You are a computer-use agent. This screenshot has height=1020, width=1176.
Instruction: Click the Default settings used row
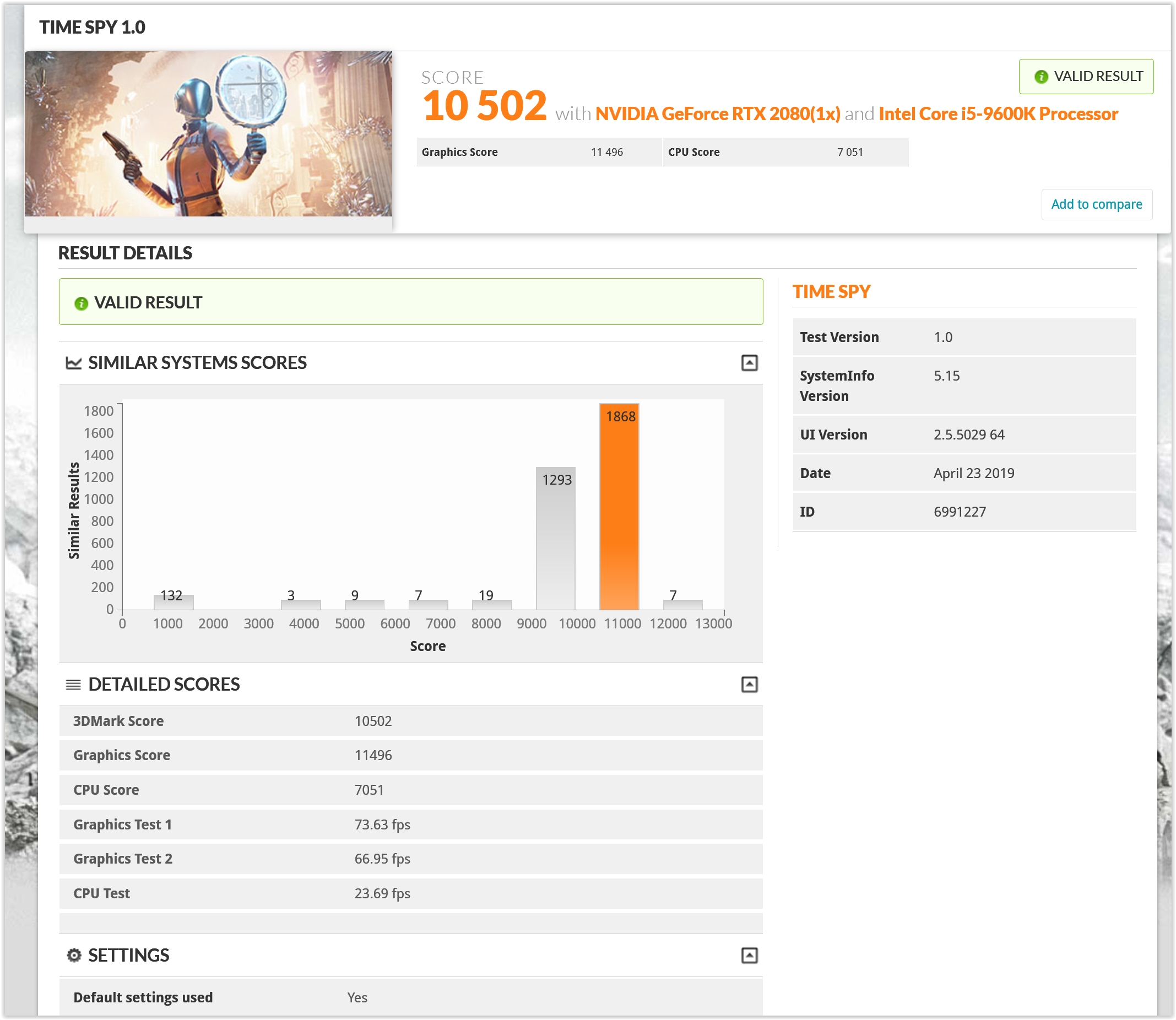(x=410, y=997)
